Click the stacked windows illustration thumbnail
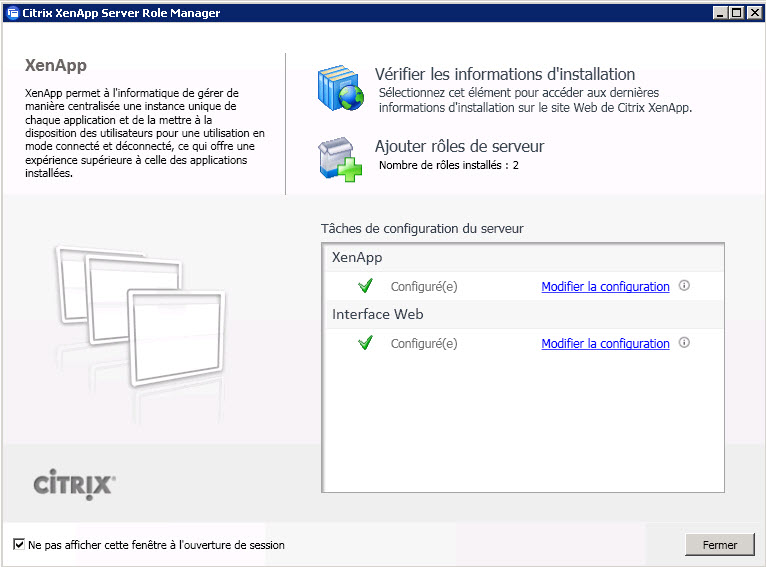 click(x=141, y=316)
